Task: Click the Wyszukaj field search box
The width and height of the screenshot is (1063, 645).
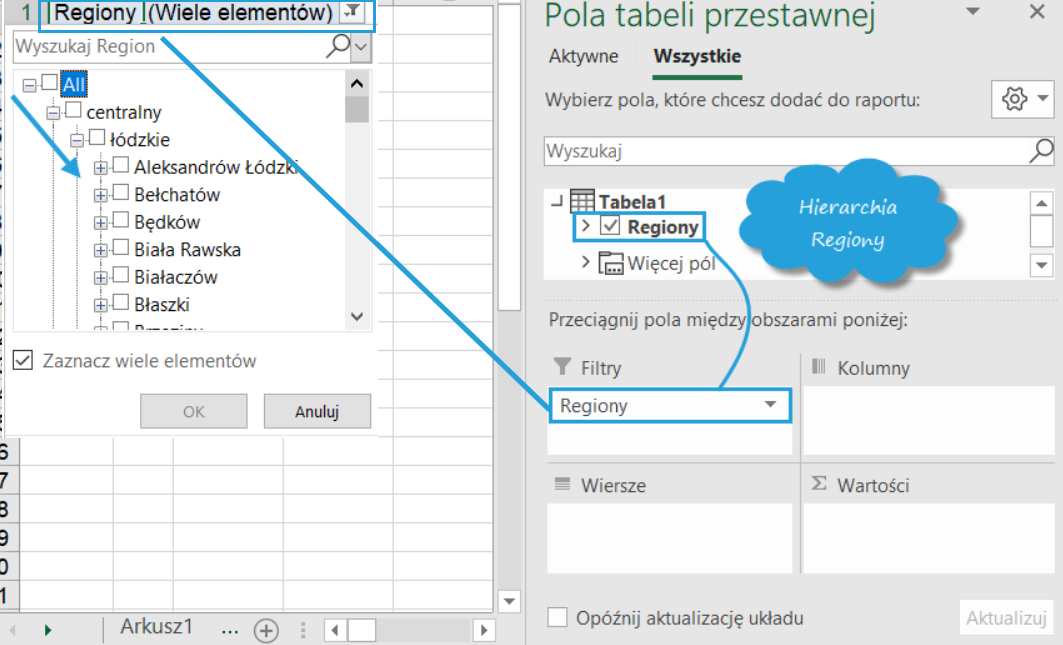Action: click(x=785, y=151)
